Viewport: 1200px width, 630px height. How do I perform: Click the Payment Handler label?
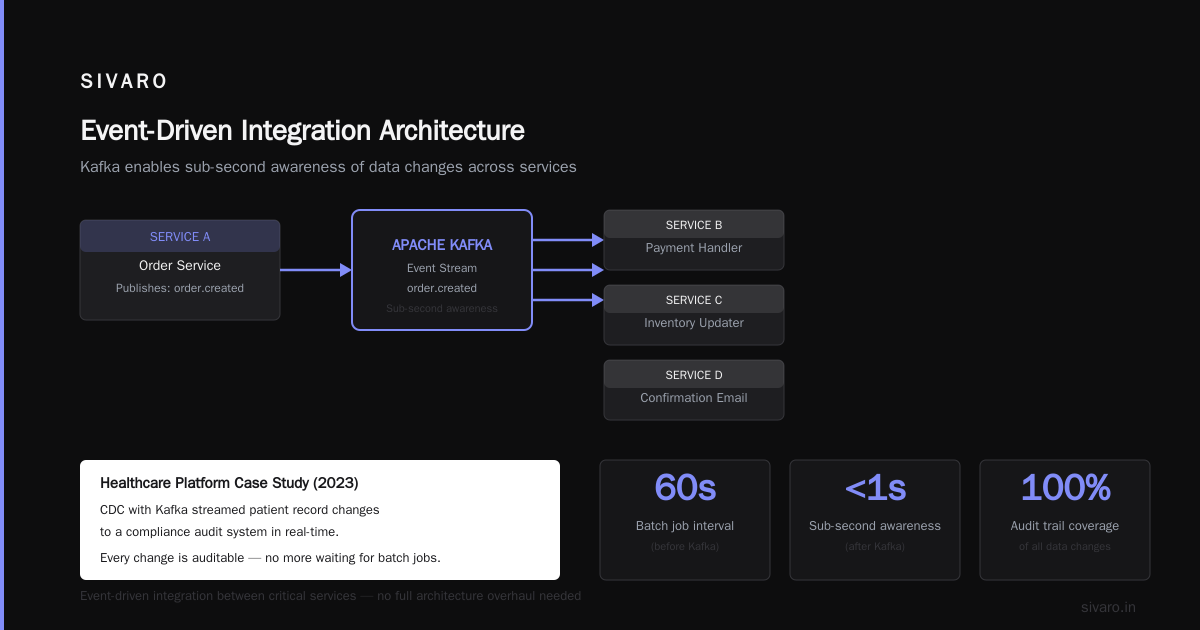point(694,248)
